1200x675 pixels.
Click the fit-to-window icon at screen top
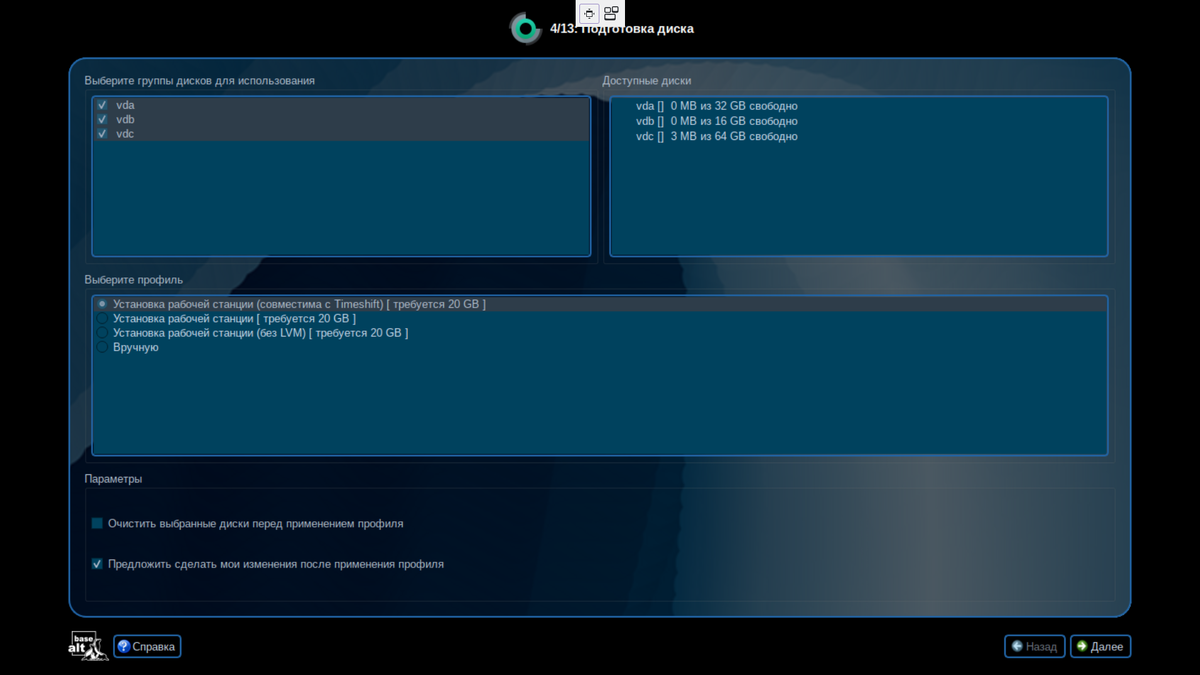click(x=588, y=13)
